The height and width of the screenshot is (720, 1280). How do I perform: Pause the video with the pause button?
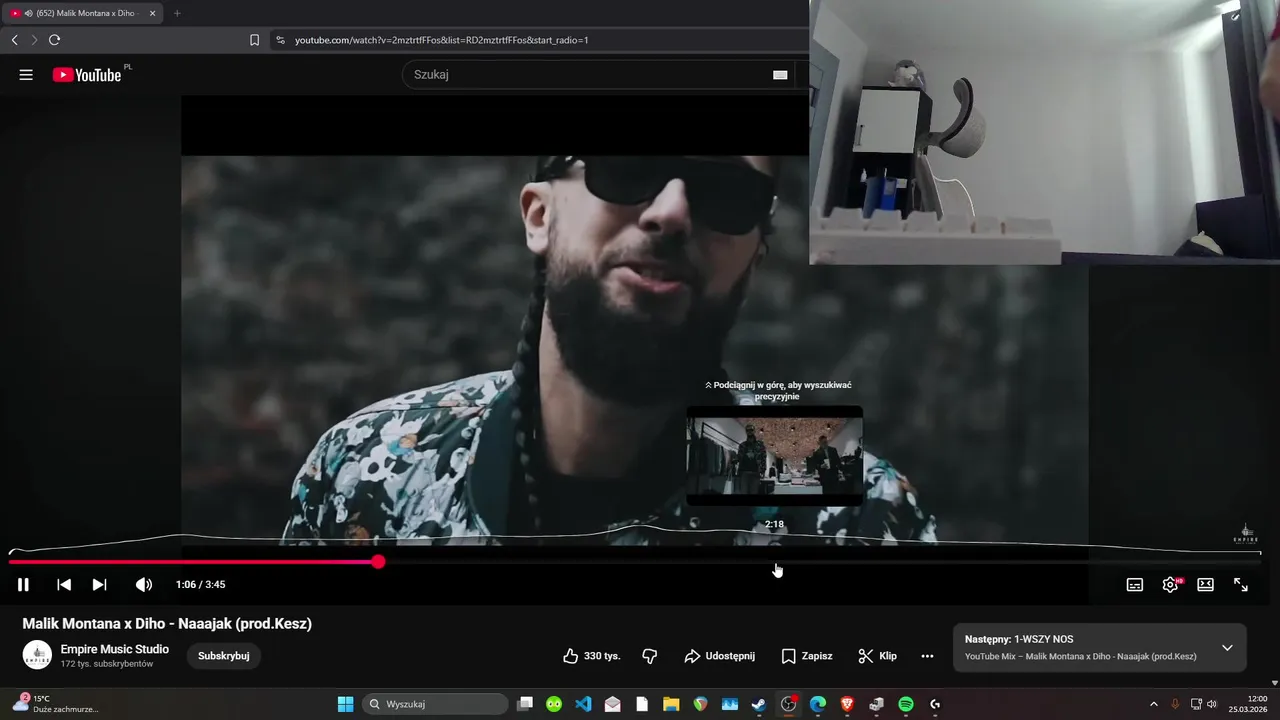point(23,585)
